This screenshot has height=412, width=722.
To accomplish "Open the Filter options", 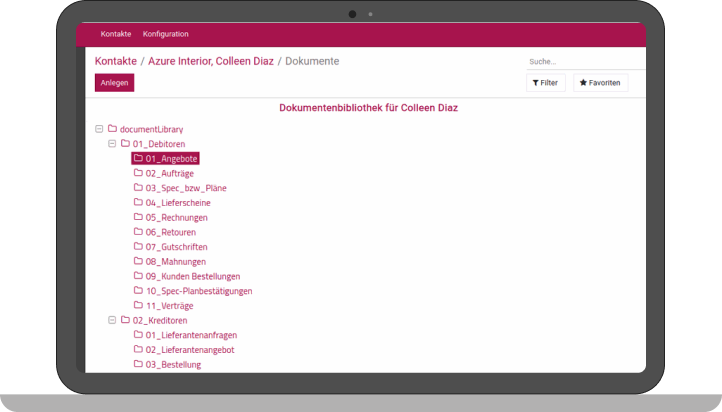I will tap(546, 83).
